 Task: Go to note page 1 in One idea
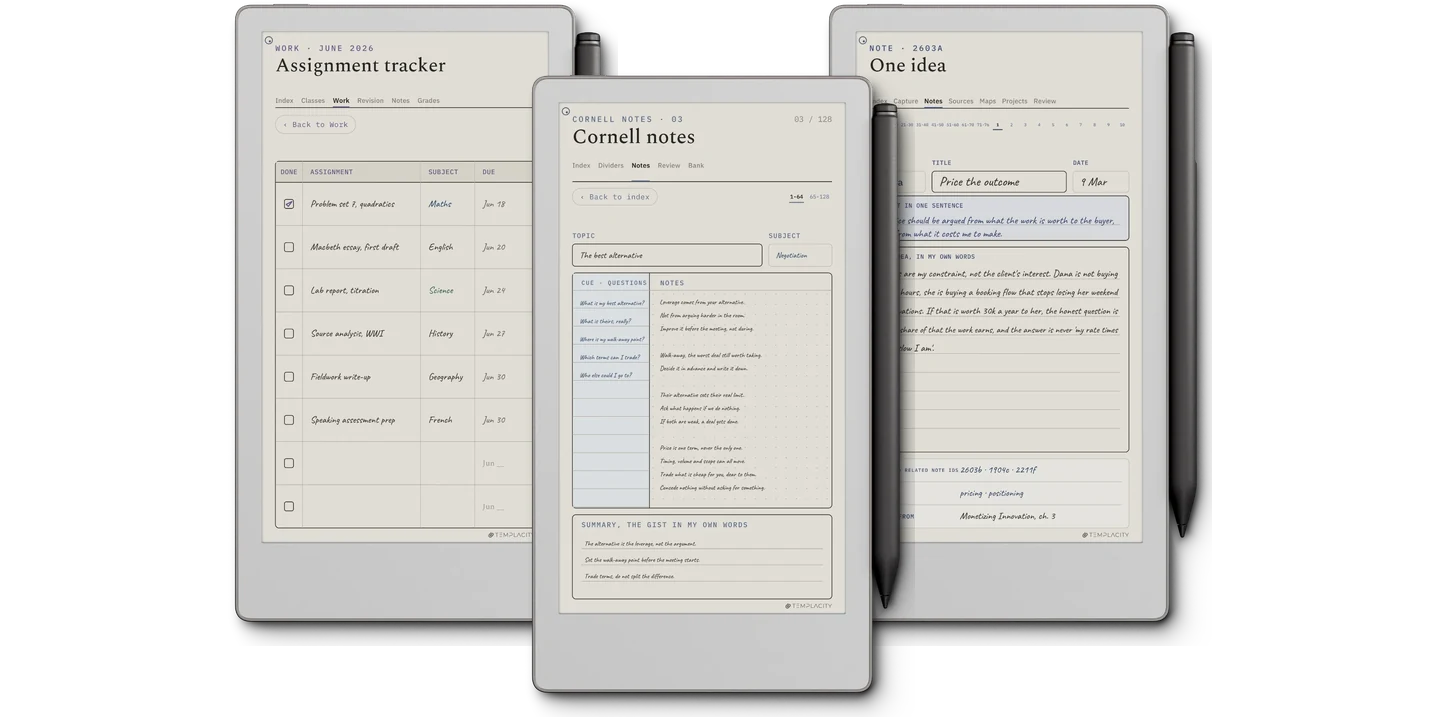click(997, 125)
